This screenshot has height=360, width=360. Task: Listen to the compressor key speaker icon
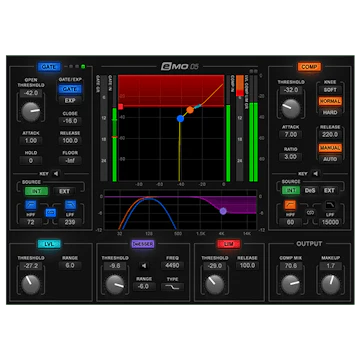point(315,173)
